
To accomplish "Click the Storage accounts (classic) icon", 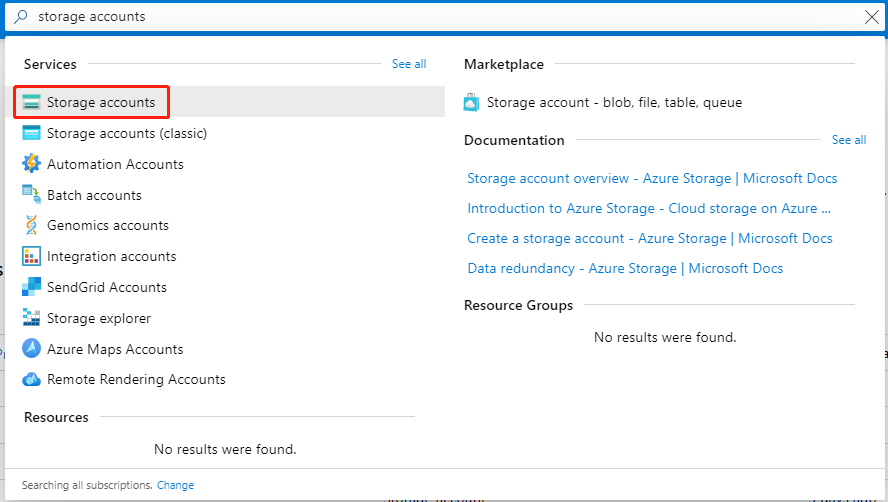I will tap(31, 133).
